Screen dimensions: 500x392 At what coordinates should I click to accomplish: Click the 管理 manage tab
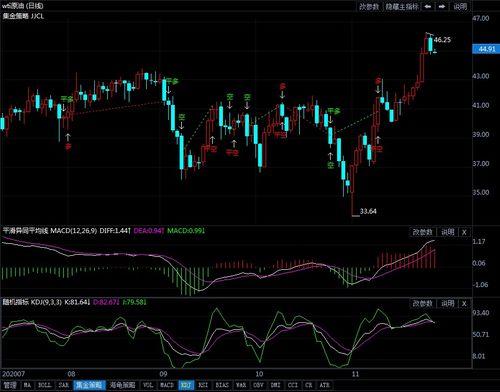(10, 385)
